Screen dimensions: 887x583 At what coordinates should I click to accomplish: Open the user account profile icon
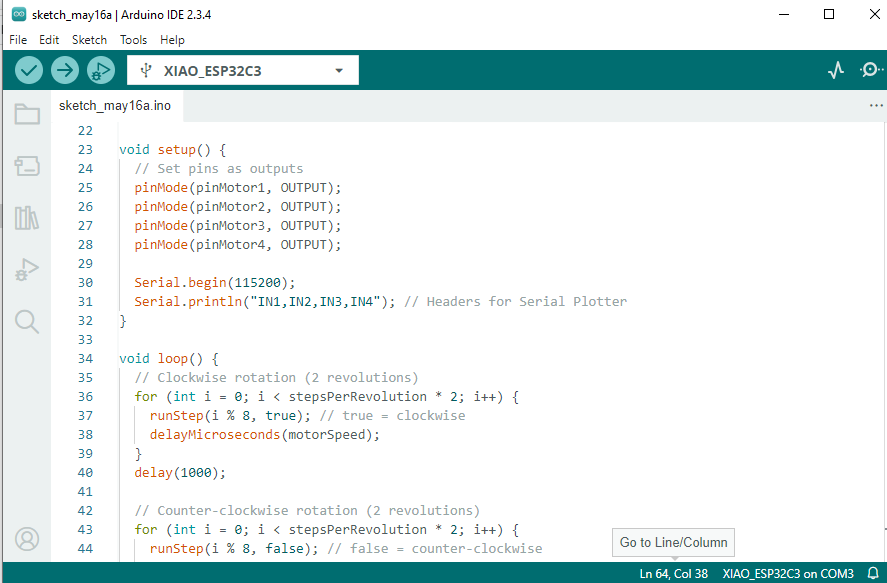click(27, 539)
